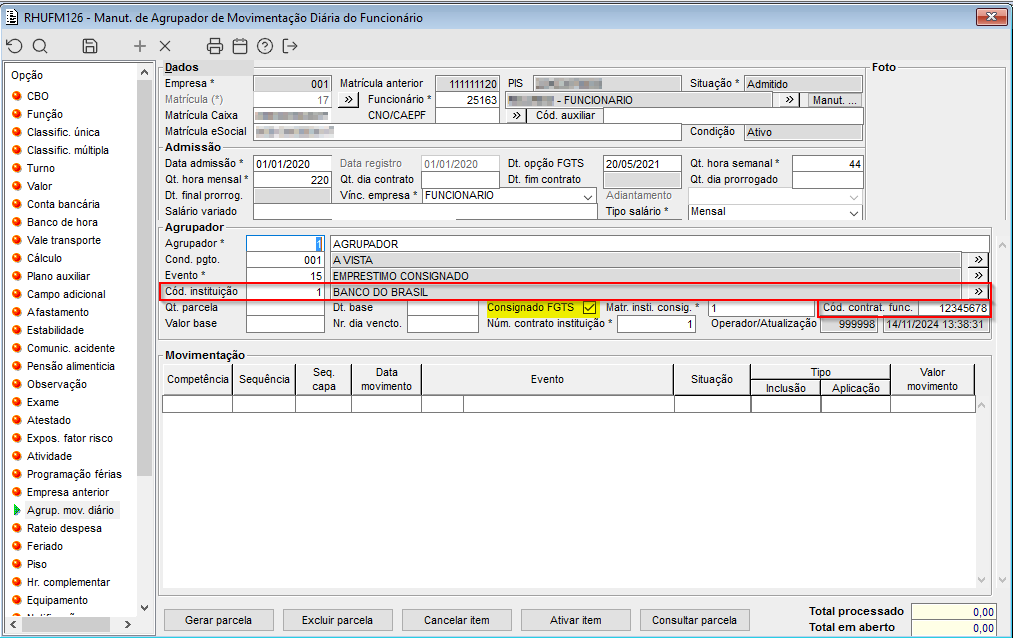Delete record using the X toolbar icon
Screen dimensions: 1013x638
(165, 46)
